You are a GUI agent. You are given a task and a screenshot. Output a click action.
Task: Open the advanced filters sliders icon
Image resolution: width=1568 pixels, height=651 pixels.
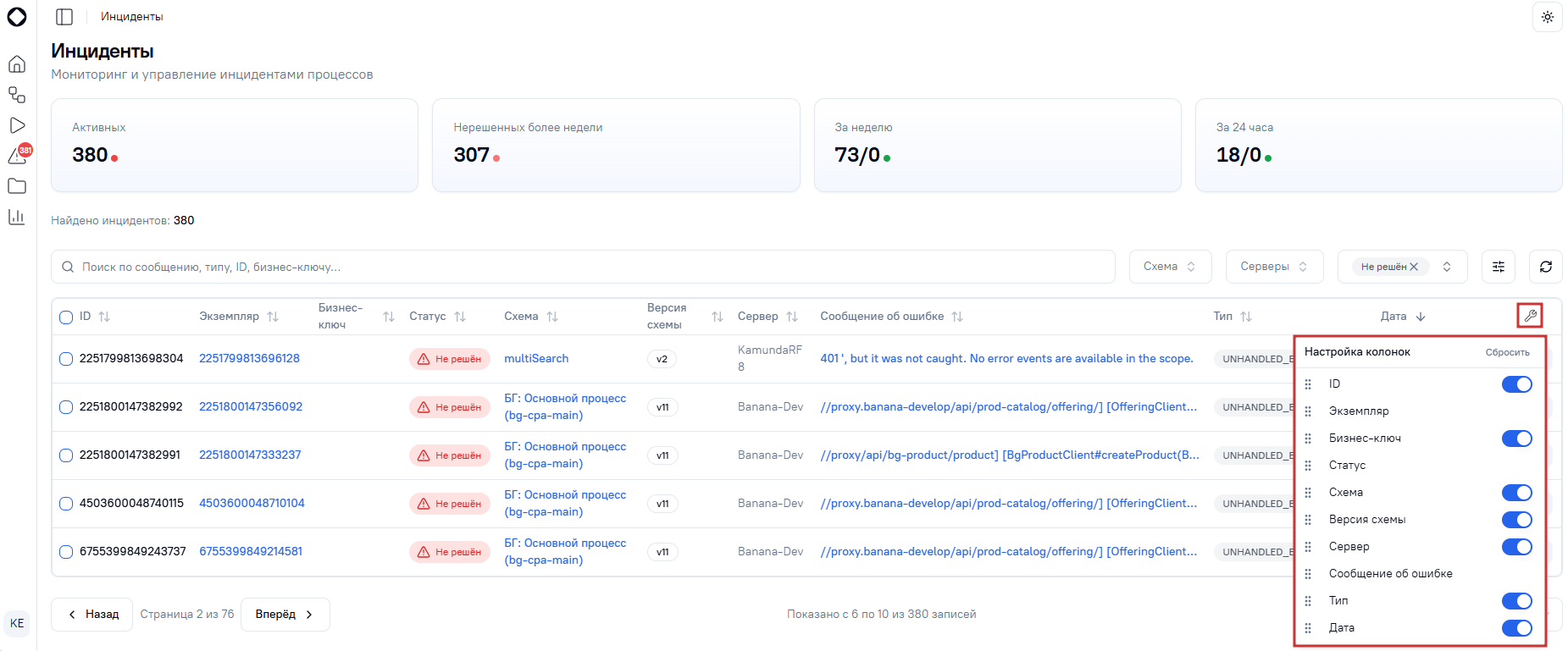[1498, 267]
